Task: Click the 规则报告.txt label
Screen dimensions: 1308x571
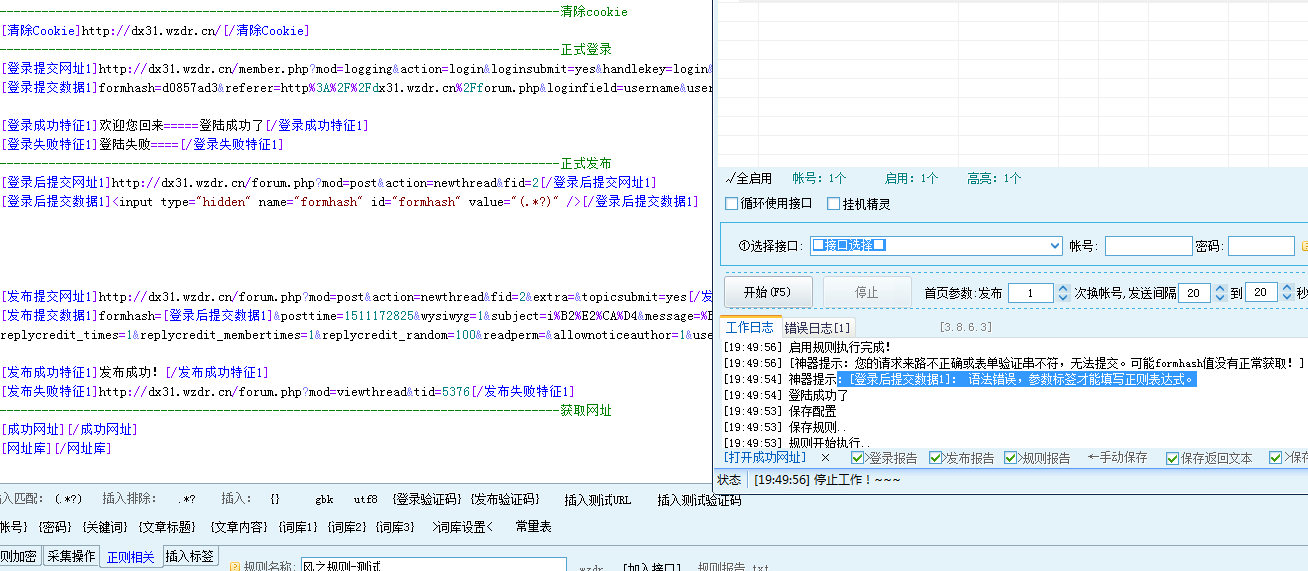Action: point(733,567)
